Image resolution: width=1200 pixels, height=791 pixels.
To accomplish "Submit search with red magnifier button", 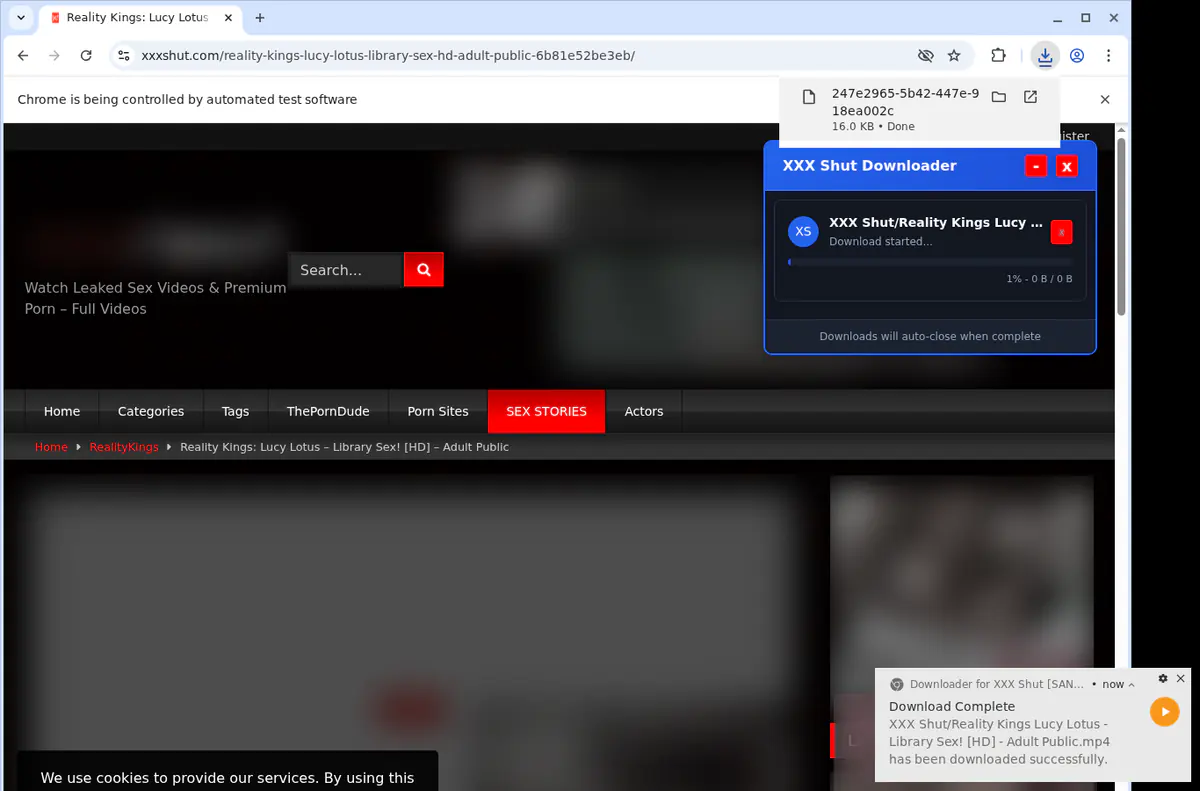I will [x=424, y=269].
